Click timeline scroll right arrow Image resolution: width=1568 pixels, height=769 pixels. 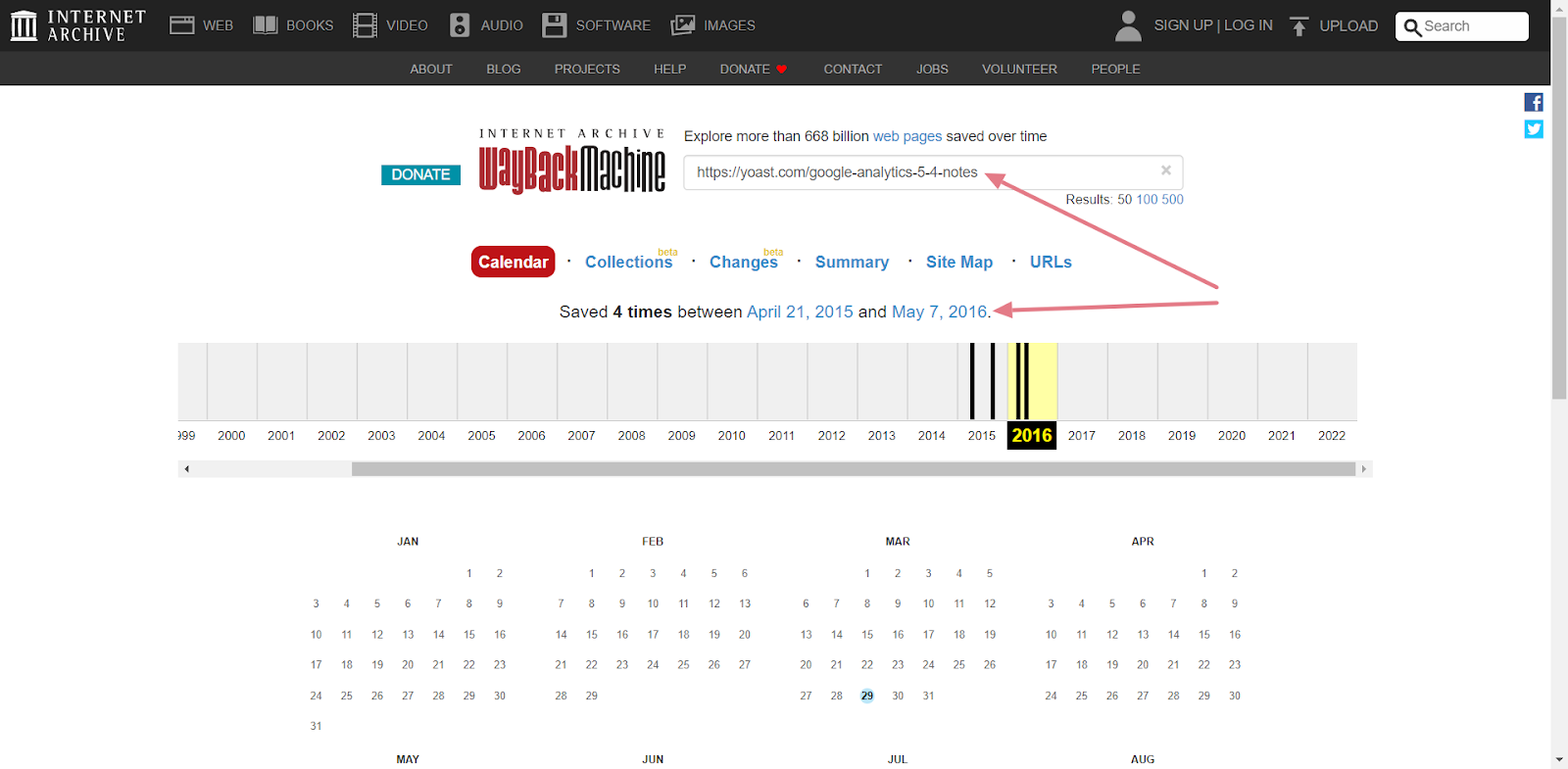(x=1363, y=469)
